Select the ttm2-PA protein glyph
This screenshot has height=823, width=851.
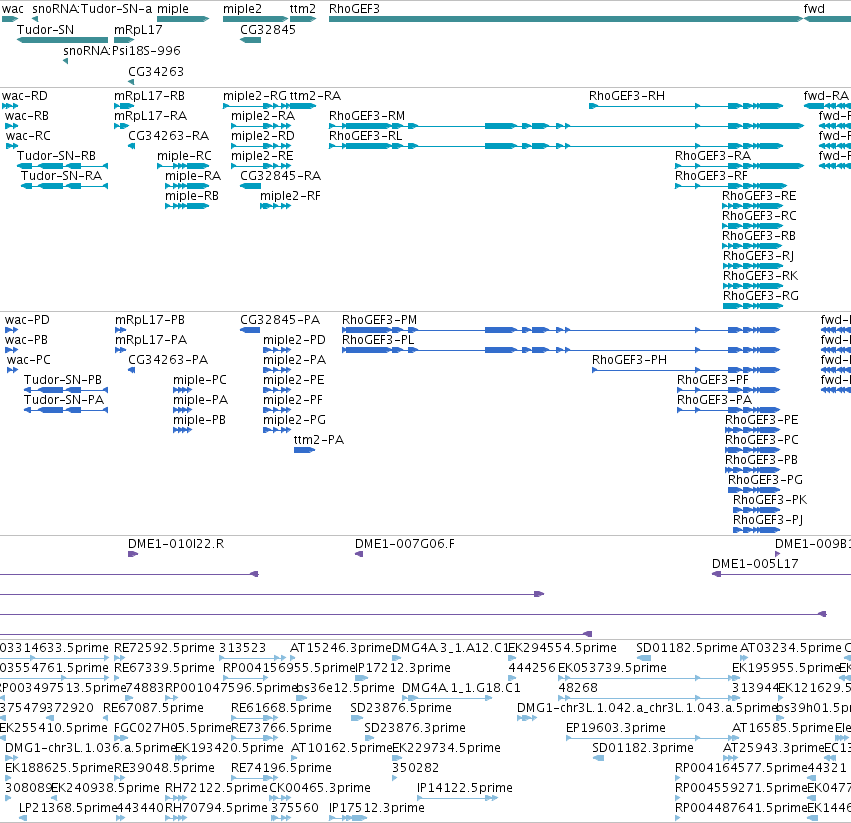304,450
